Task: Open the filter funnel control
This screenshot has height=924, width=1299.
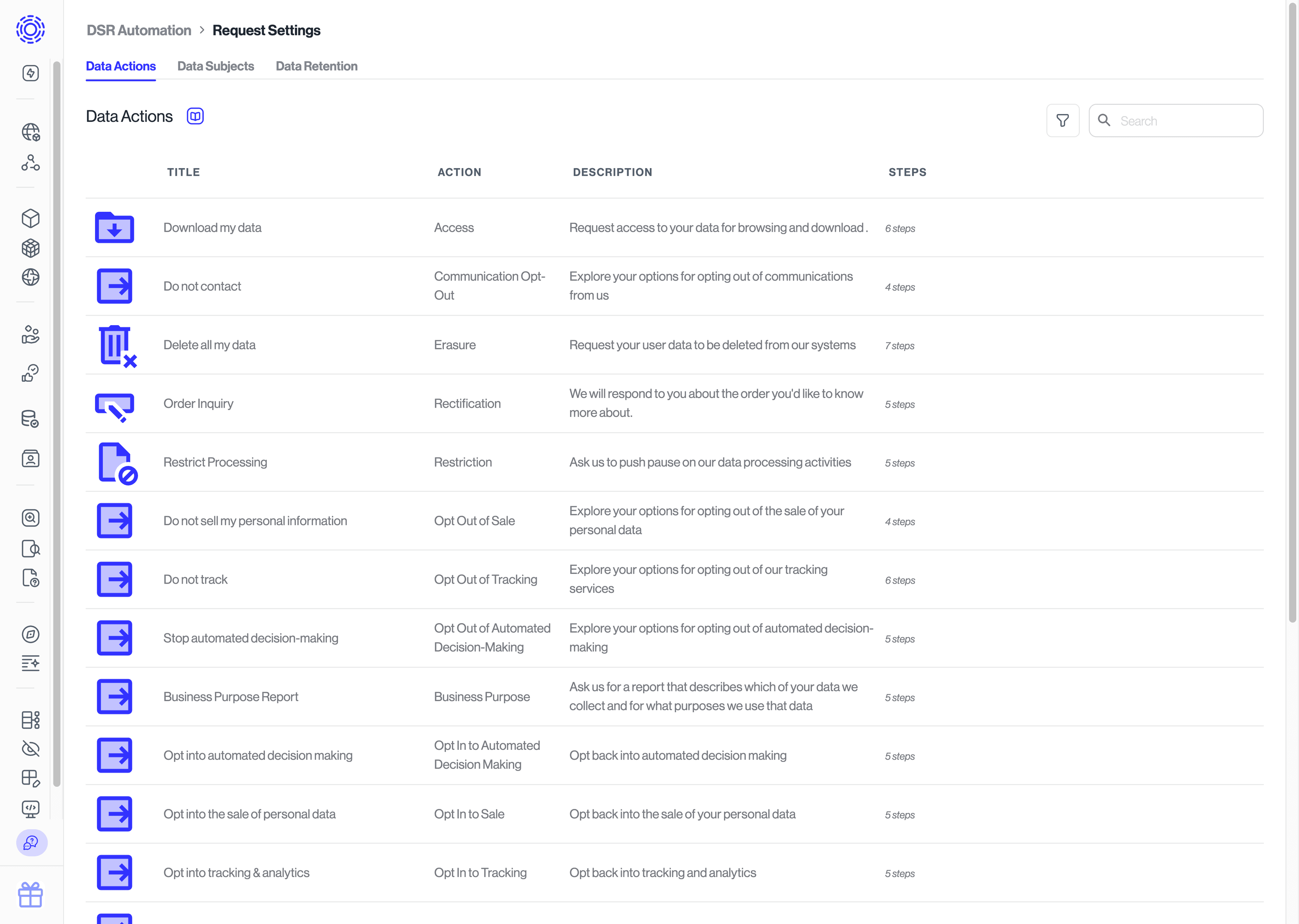Action: (1063, 120)
